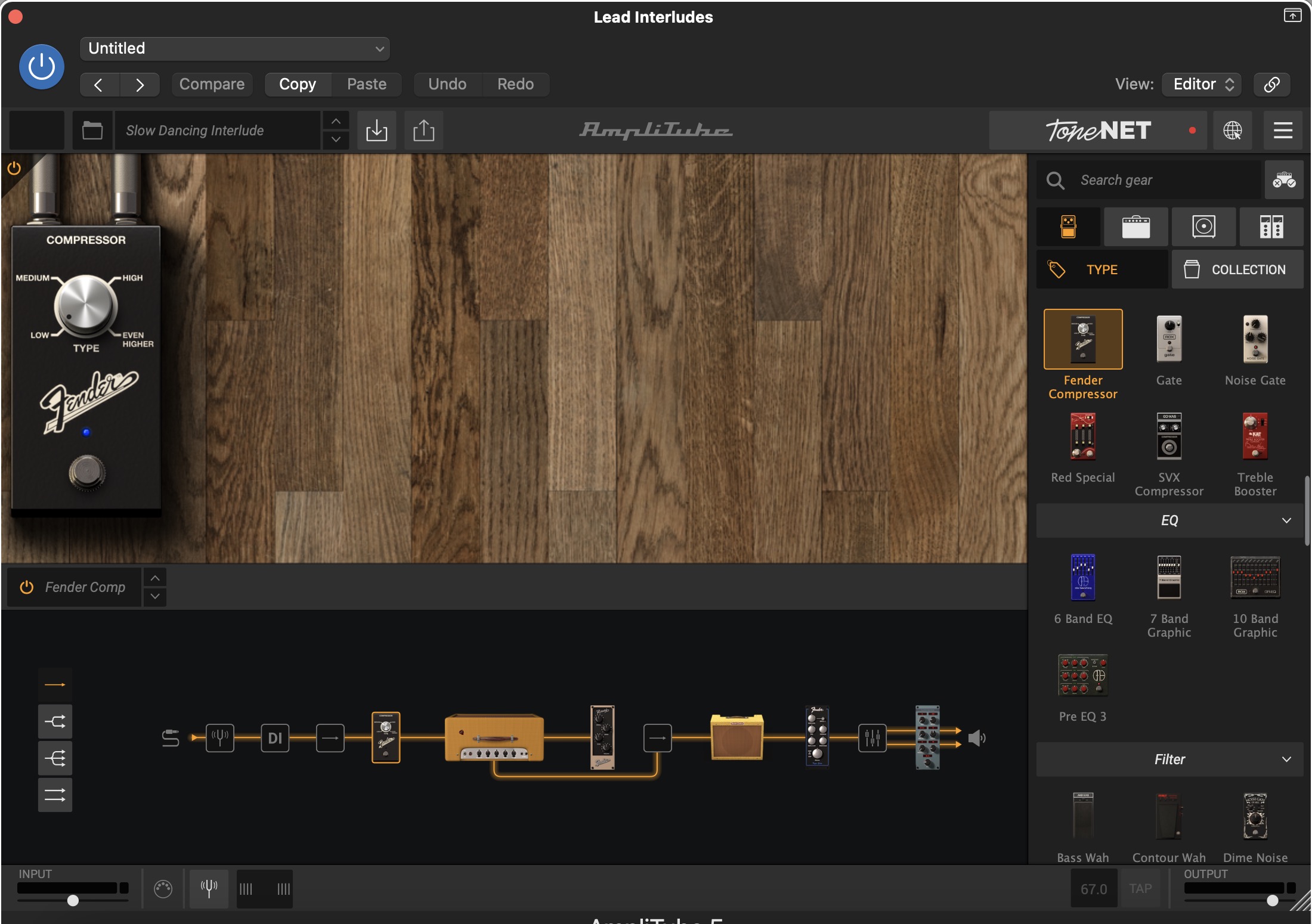This screenshot has width=1312, height=924.
Task: Go to the next preset arrow
Action: pos(140,85)
